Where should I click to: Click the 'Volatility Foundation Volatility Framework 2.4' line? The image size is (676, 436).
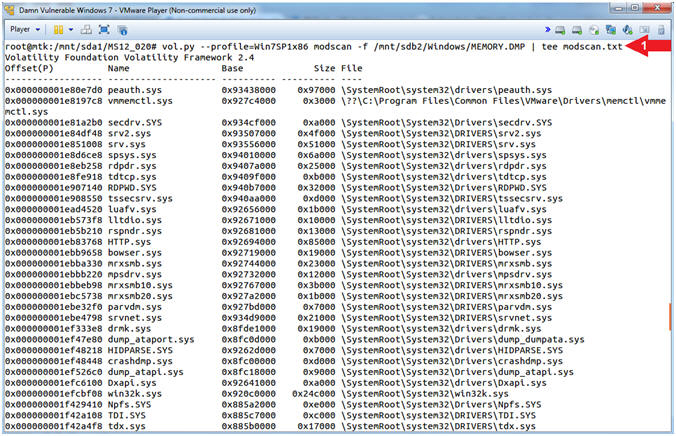pyautogui.click(x=129, y=57)
